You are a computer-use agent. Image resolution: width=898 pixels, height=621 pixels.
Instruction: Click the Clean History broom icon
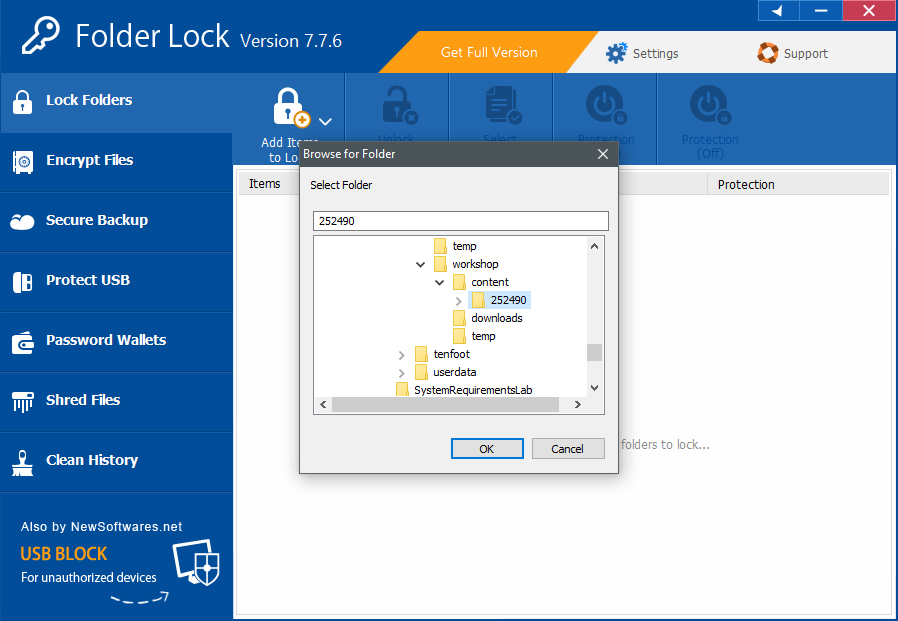22,463
